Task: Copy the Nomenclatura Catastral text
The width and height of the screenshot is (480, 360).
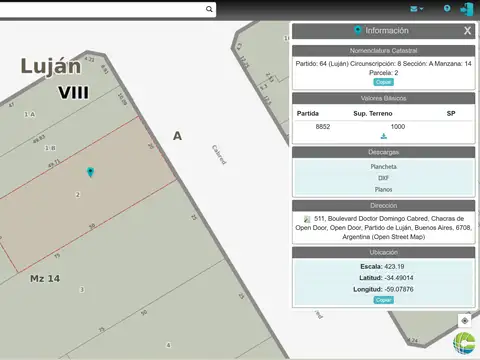Action: click(383, 82)
